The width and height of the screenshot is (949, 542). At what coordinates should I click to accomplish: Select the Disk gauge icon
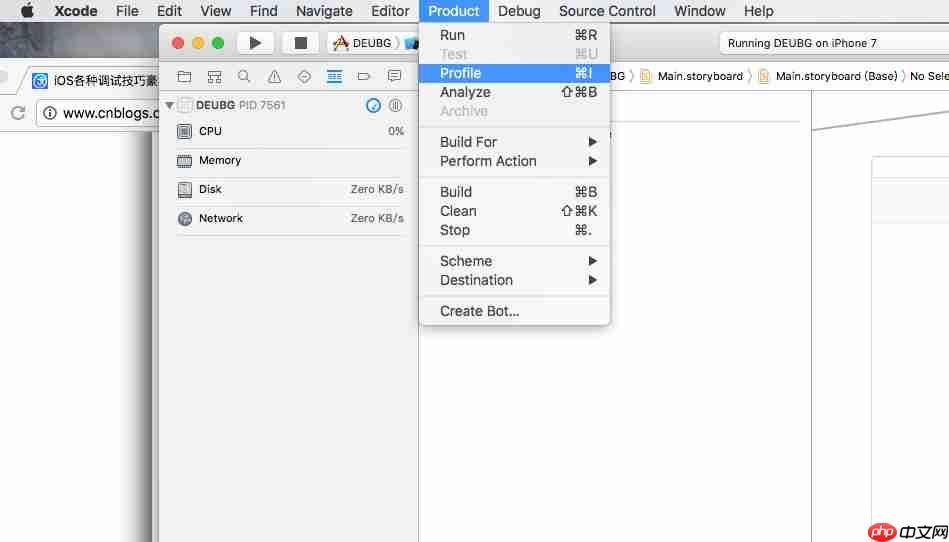[185, 189]
